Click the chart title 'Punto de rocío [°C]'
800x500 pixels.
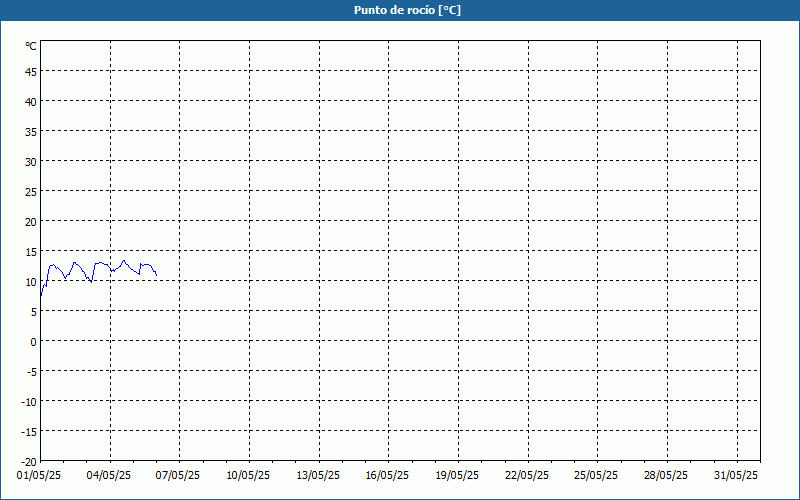click(407, 10)
